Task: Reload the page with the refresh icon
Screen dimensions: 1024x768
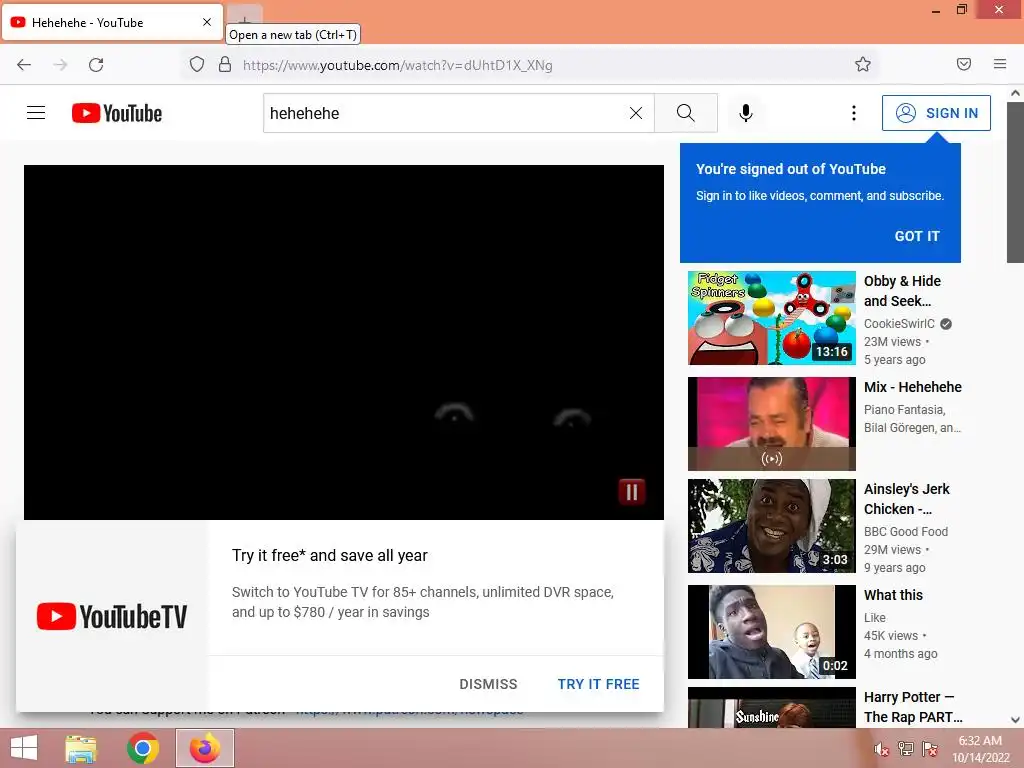Action: pos(96,65)
